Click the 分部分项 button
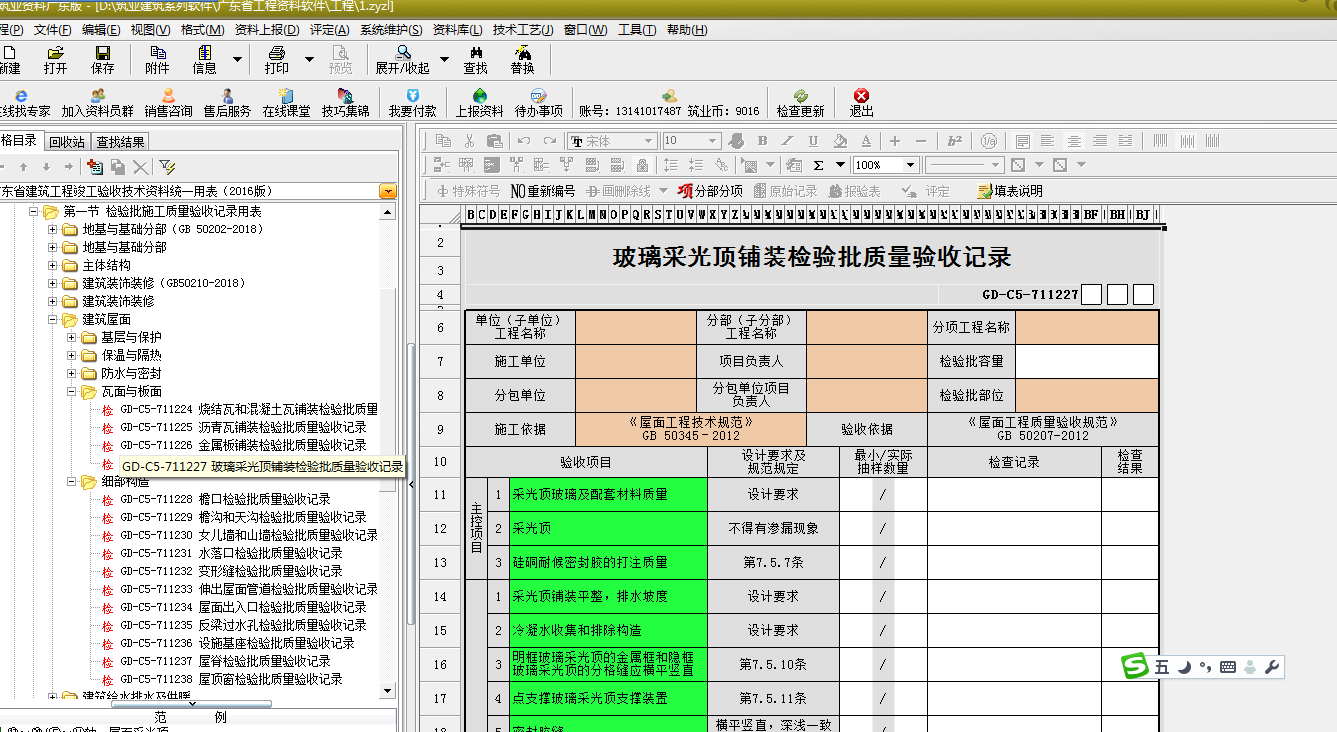The height and width of the screenshot is (732, 1337). pos(710,190)
